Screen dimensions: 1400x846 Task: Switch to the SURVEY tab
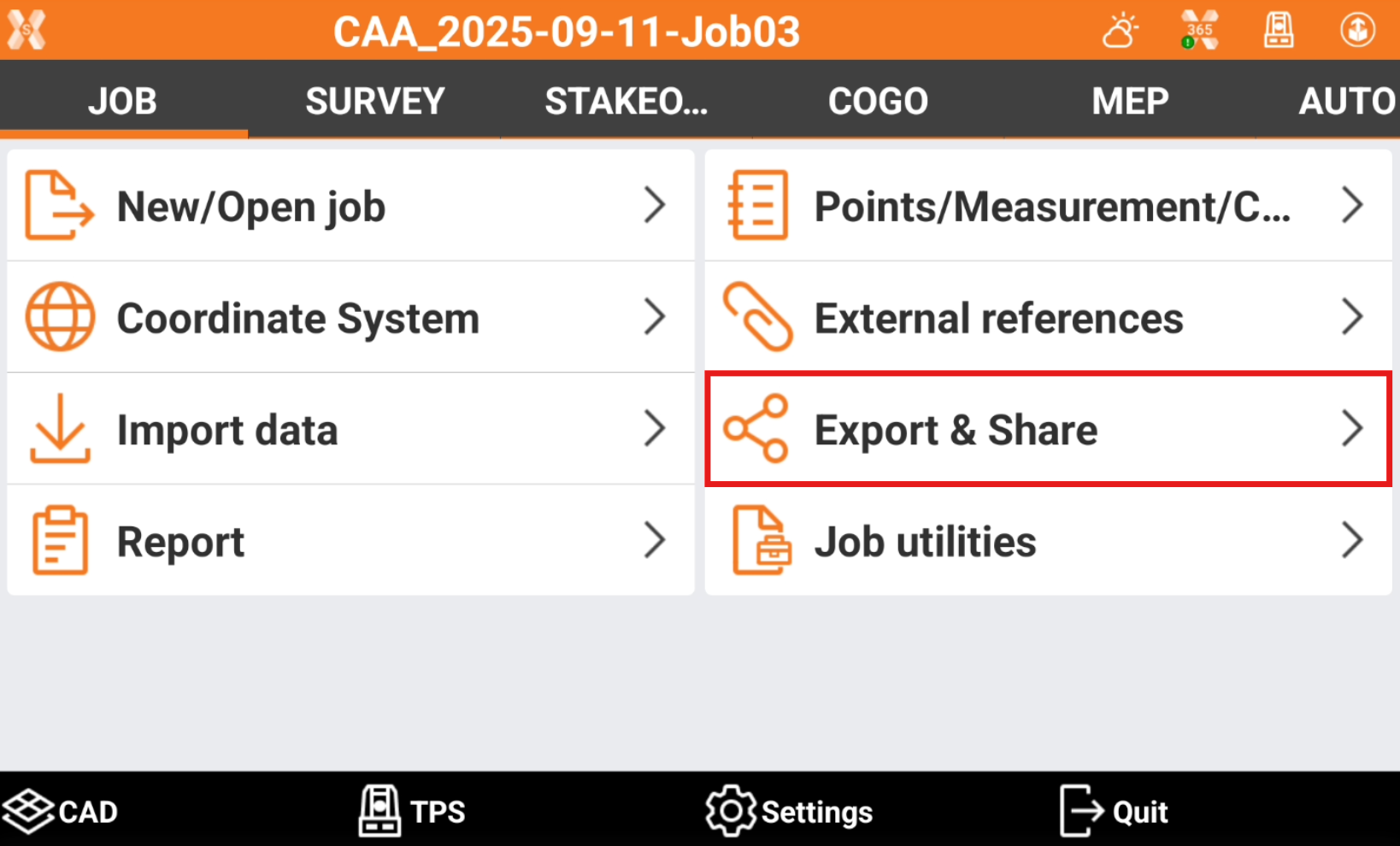[375, 102]
